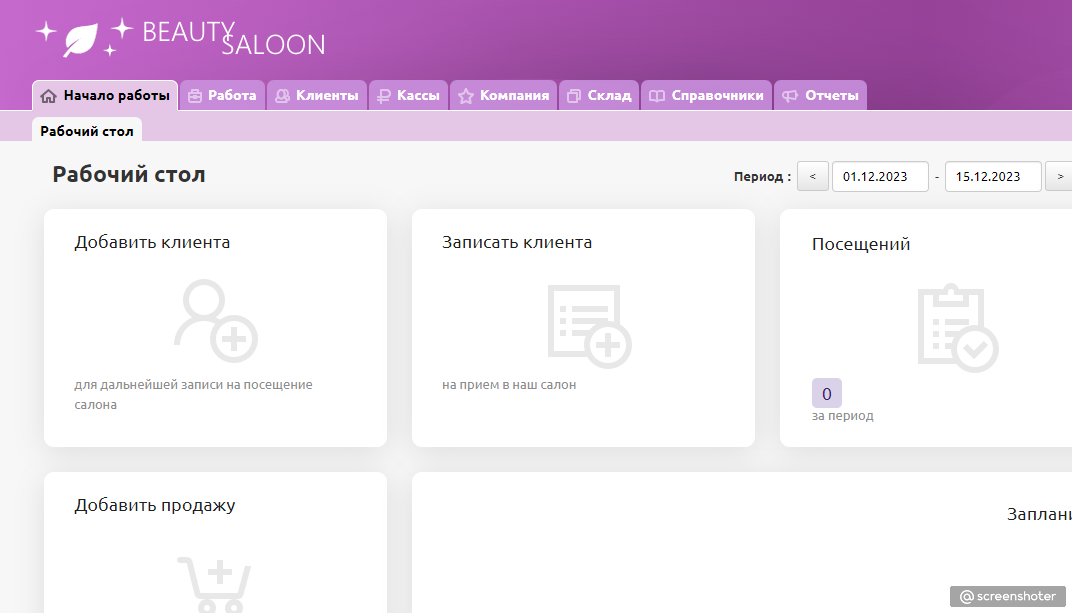Click the appointment list-plus icon
Screen dimensions: 1072x613
[x=588, y=326]
